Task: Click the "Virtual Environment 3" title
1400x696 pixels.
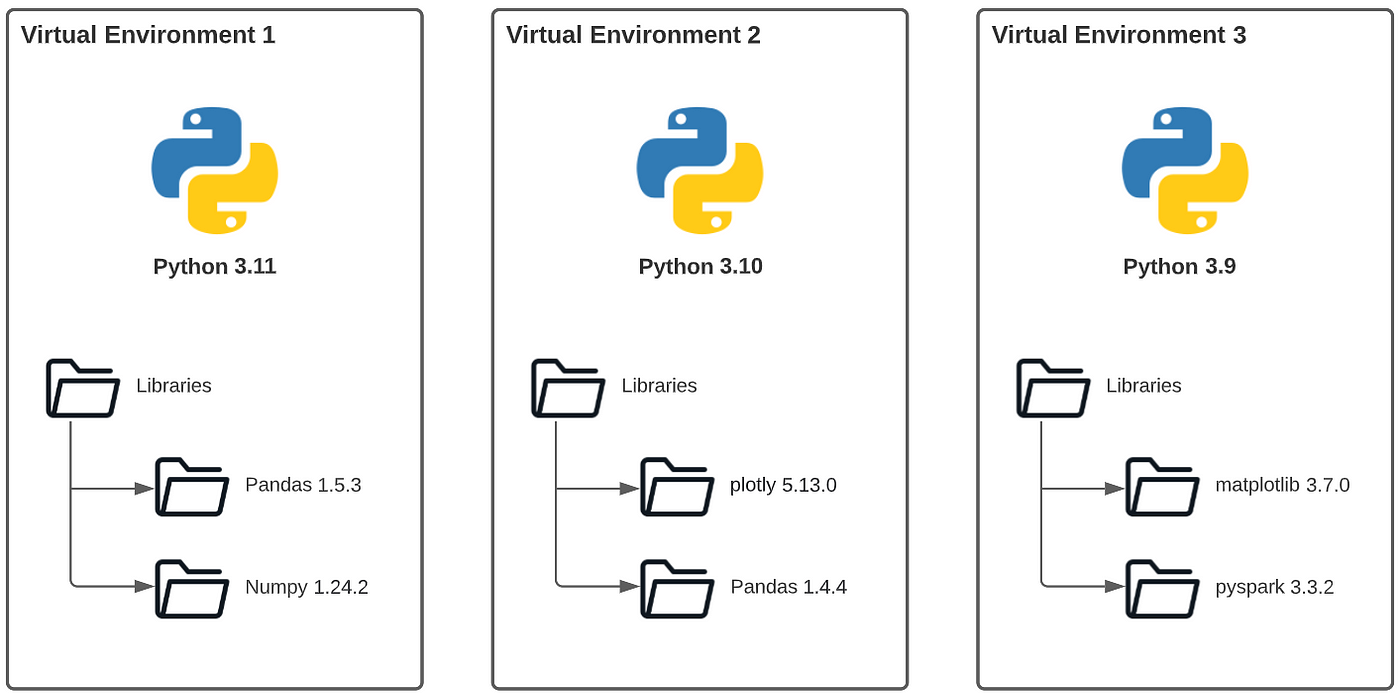Action: coord(1119,35)
